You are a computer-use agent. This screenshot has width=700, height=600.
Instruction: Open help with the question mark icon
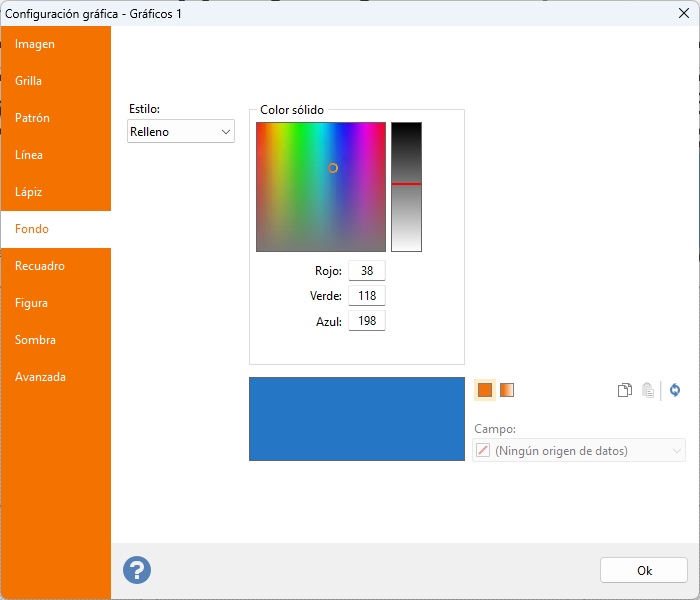pyautogui.click(x=137, y=570)
